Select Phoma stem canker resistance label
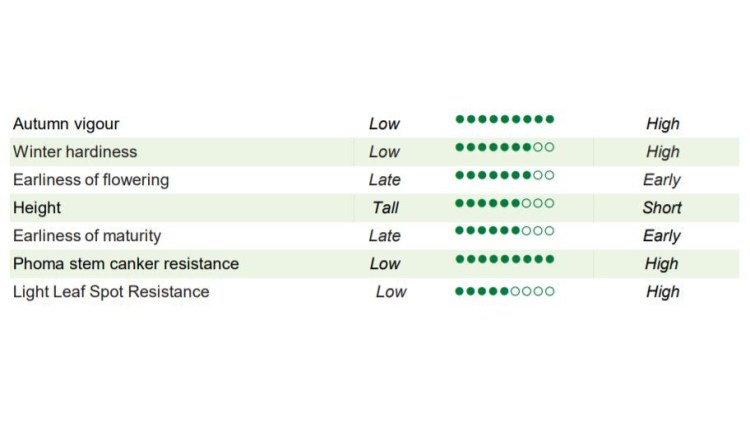Screen dimensions: 750x422 pyautogui.click(x=126, y=264)
